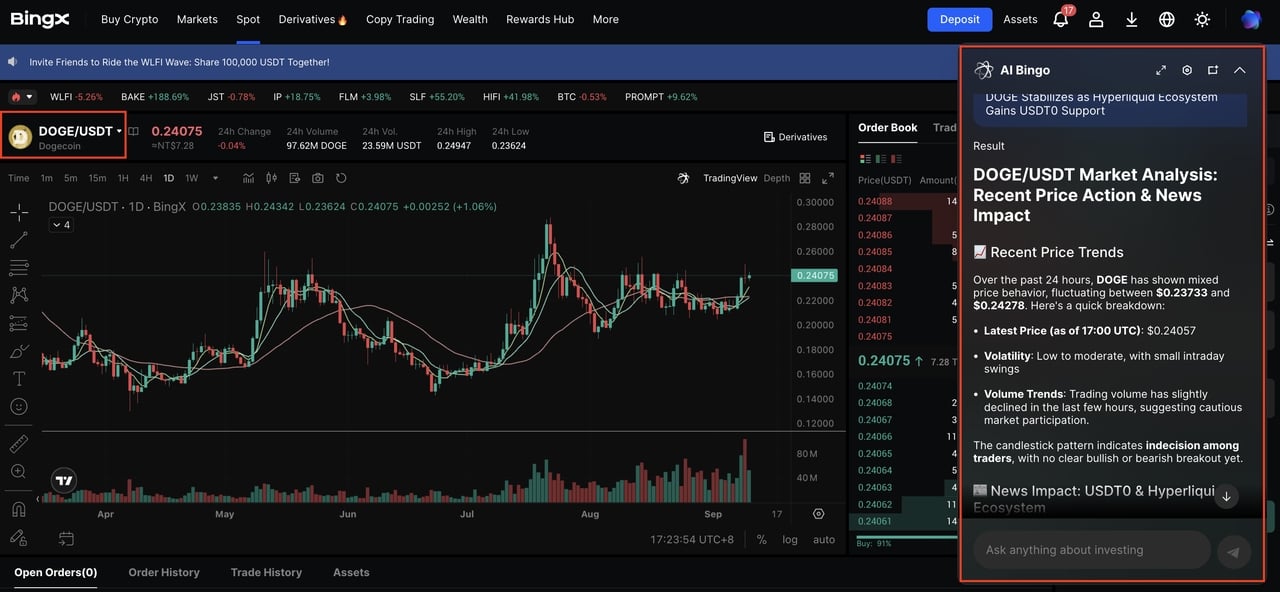Image resolution: width=1280 pixels, height=592 pixels.
Task: Open the language globe icon
Action: point(1167,19)
